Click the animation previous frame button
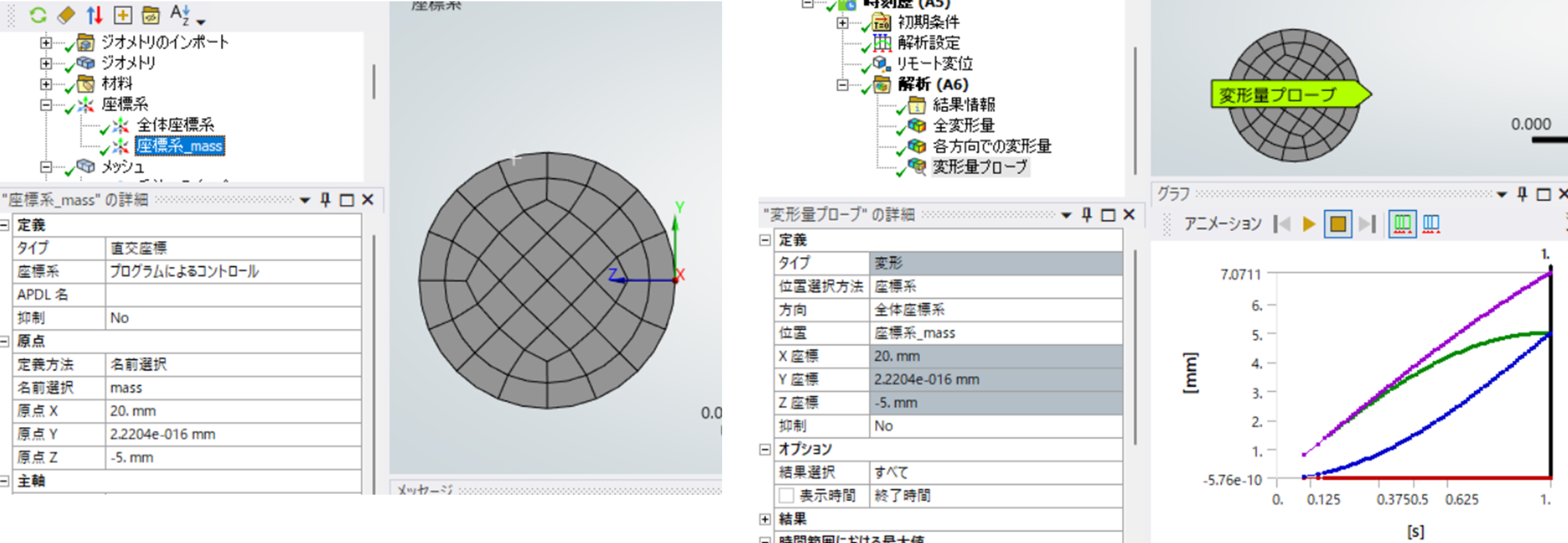 click(x=1282, y=224)
